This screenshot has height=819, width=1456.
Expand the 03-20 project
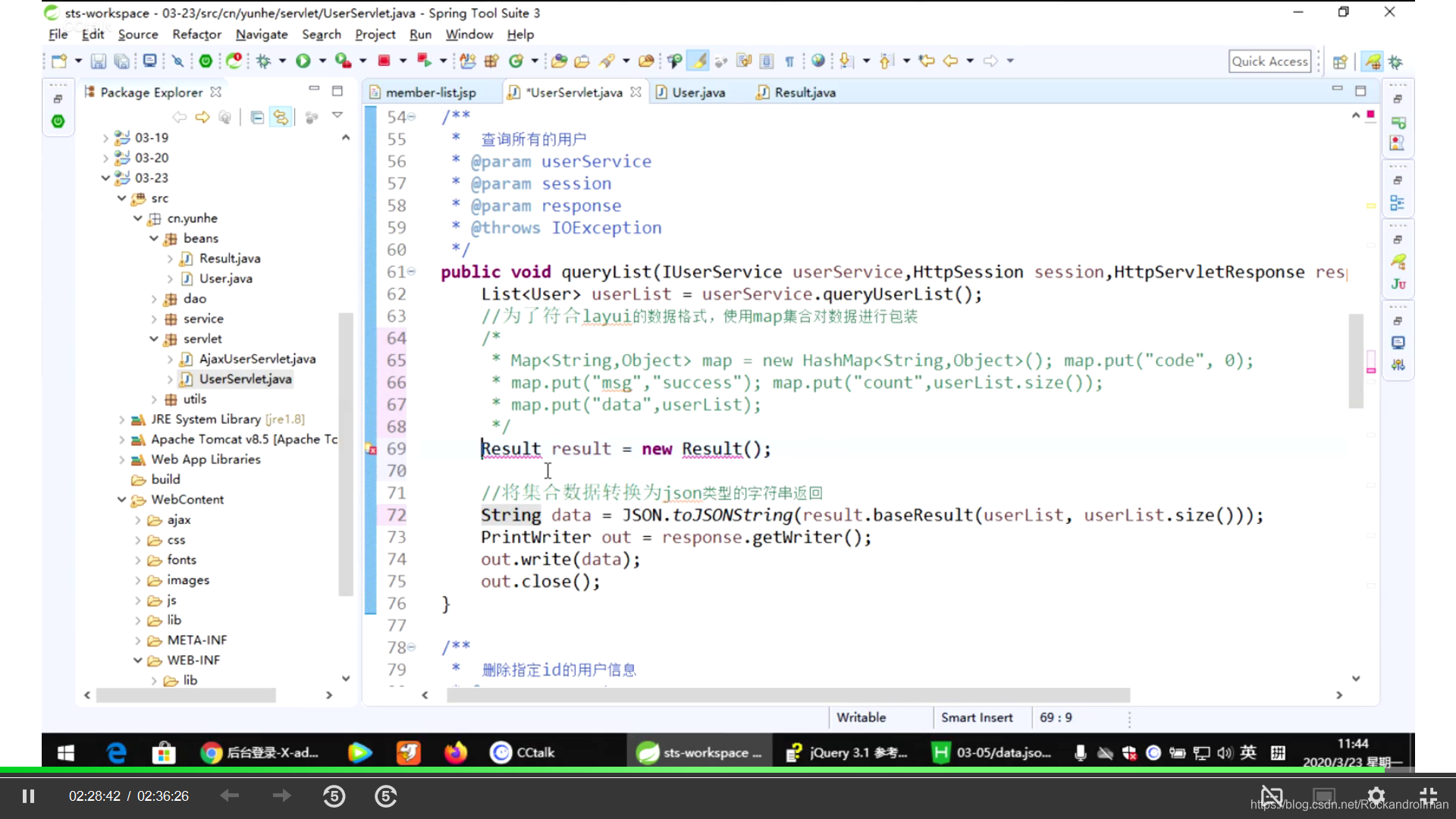[105, 158]
